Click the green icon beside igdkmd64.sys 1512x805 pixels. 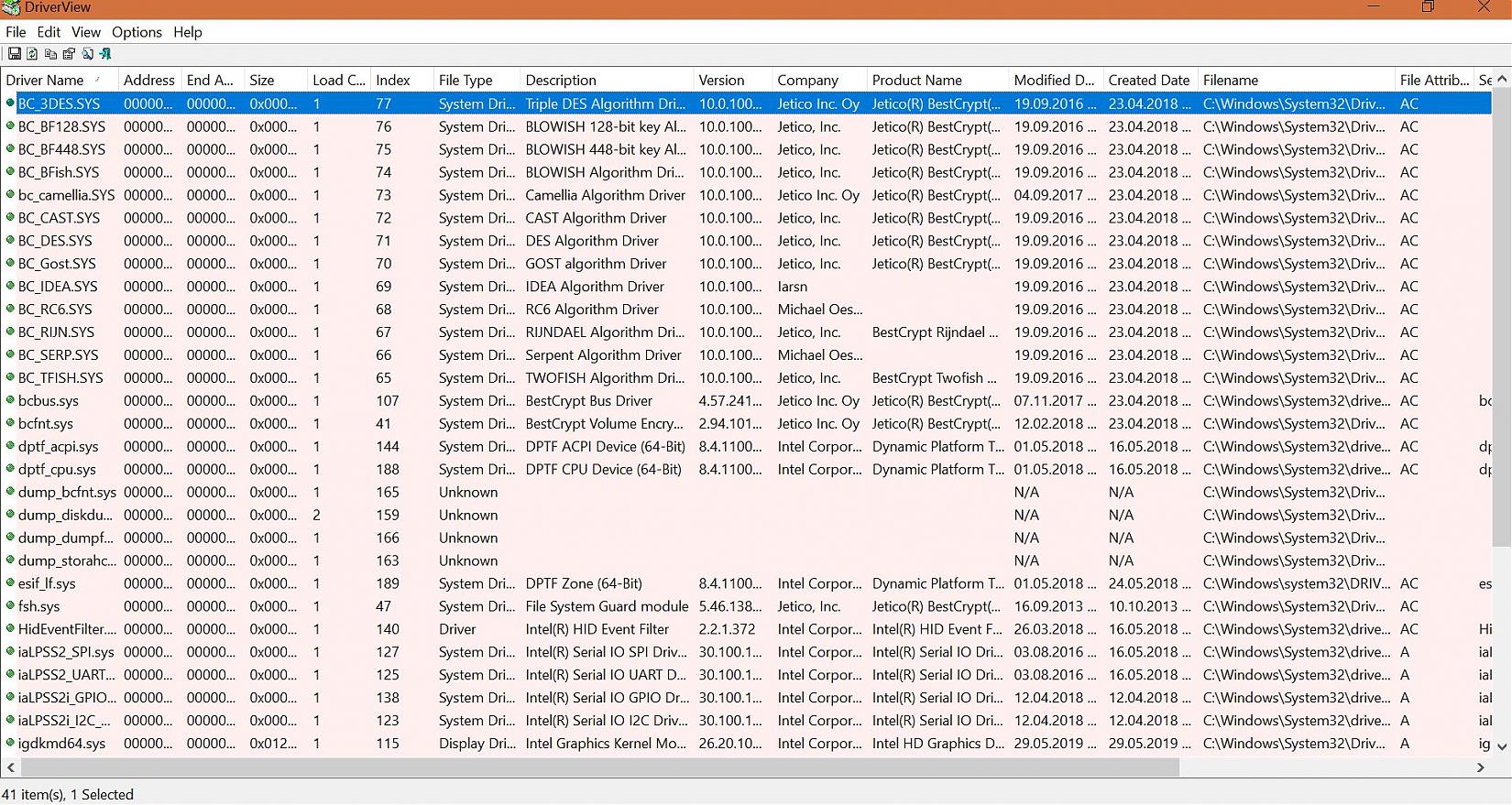pyautogui.click(x=11, y=744)
